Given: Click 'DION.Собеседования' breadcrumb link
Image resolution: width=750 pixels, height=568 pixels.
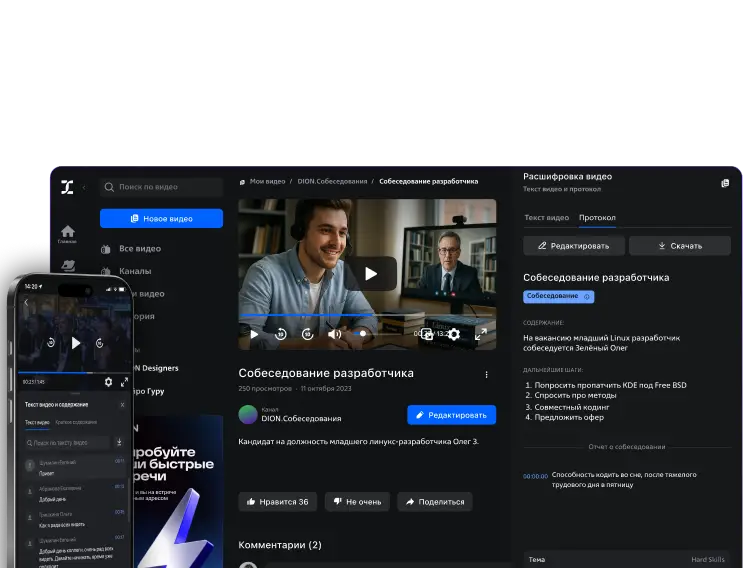Looking at the screenshot, I should click(x=332, y=182).
